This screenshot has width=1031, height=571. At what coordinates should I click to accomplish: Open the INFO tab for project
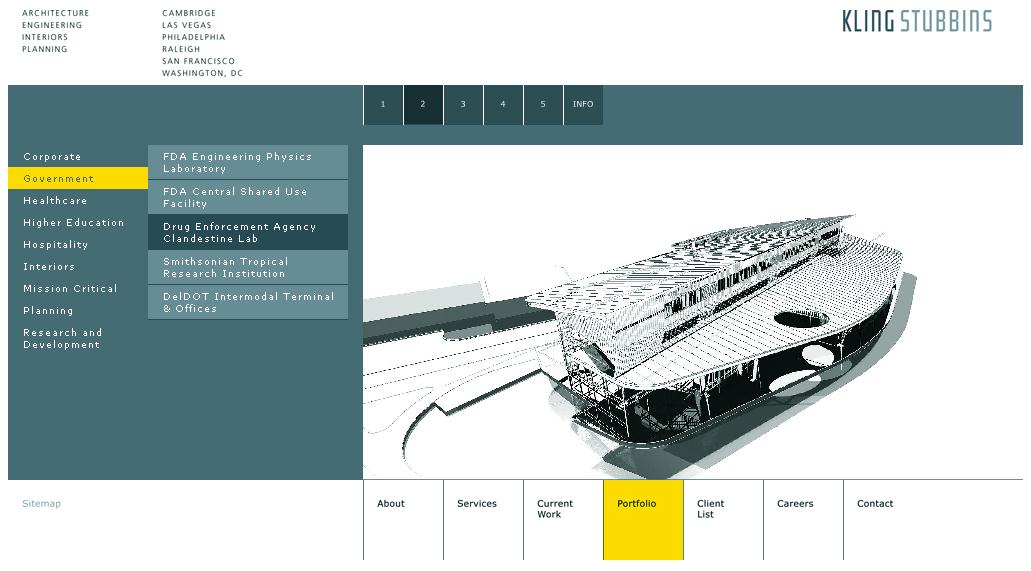click(x=583, y=105)
